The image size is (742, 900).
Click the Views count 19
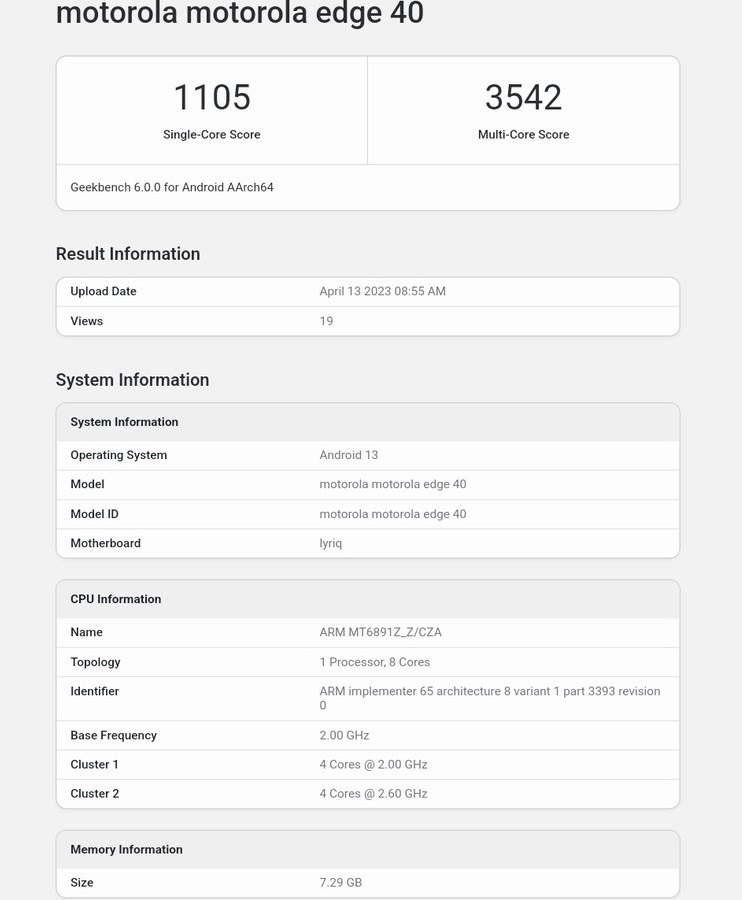tap(326, 321)
